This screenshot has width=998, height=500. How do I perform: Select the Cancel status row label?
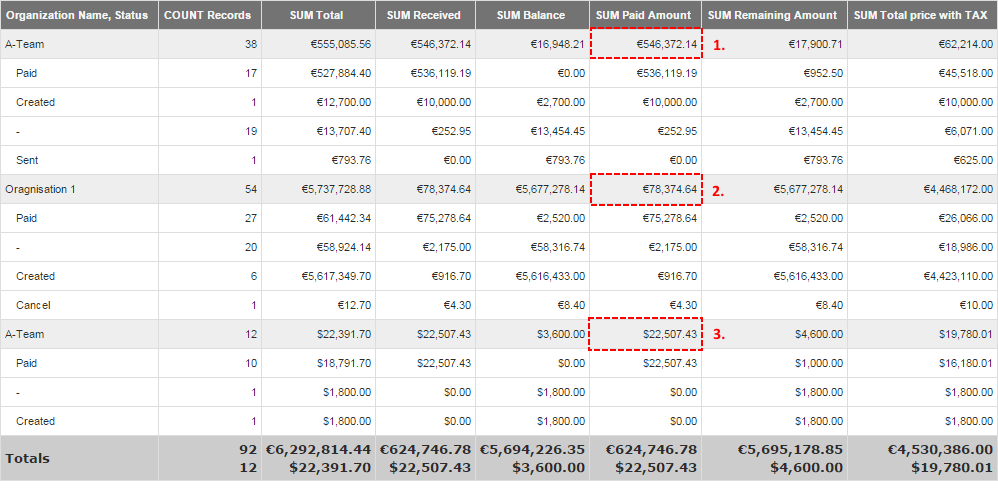(x=33, y=305)
